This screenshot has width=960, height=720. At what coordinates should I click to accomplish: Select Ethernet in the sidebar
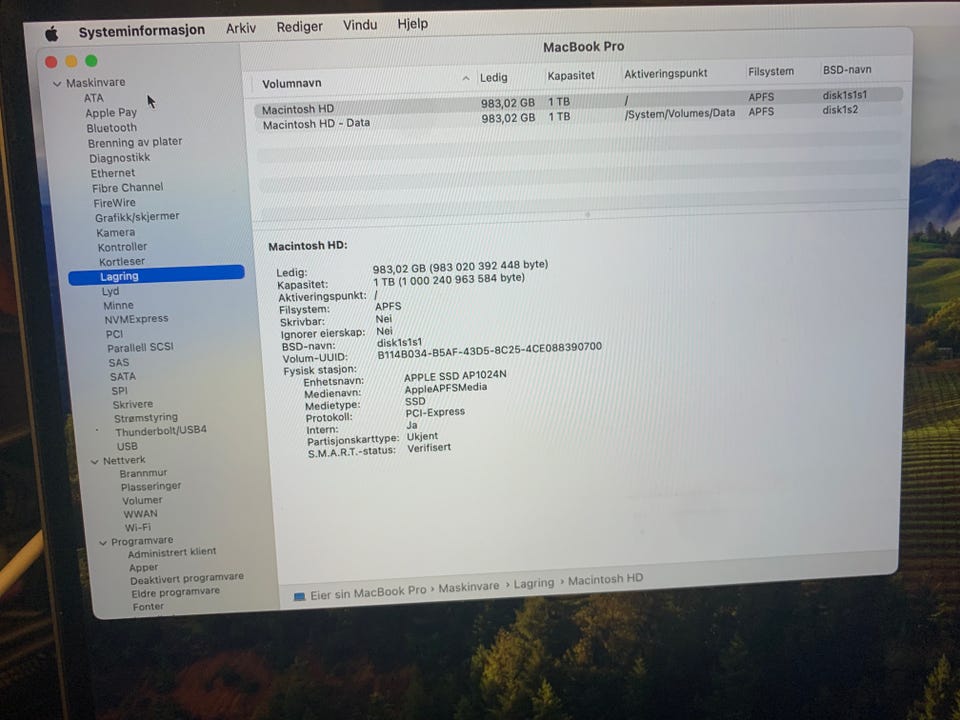point(113,173)
